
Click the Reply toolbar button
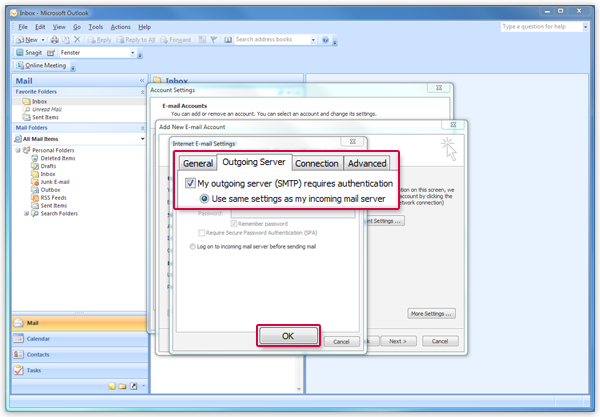click(x=99, y=40)
